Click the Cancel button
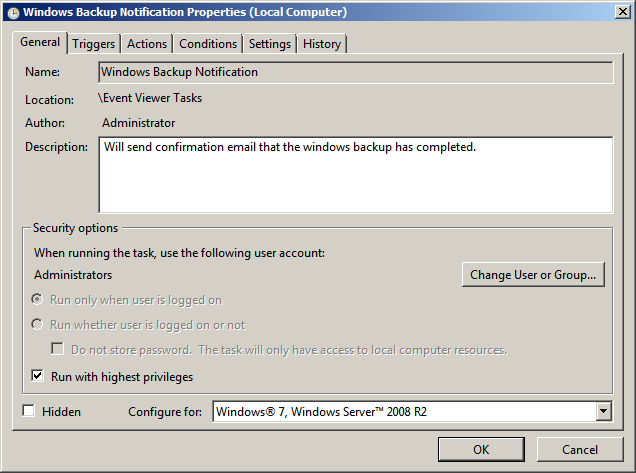Screen dimensions: 636x473 (579, 449)
